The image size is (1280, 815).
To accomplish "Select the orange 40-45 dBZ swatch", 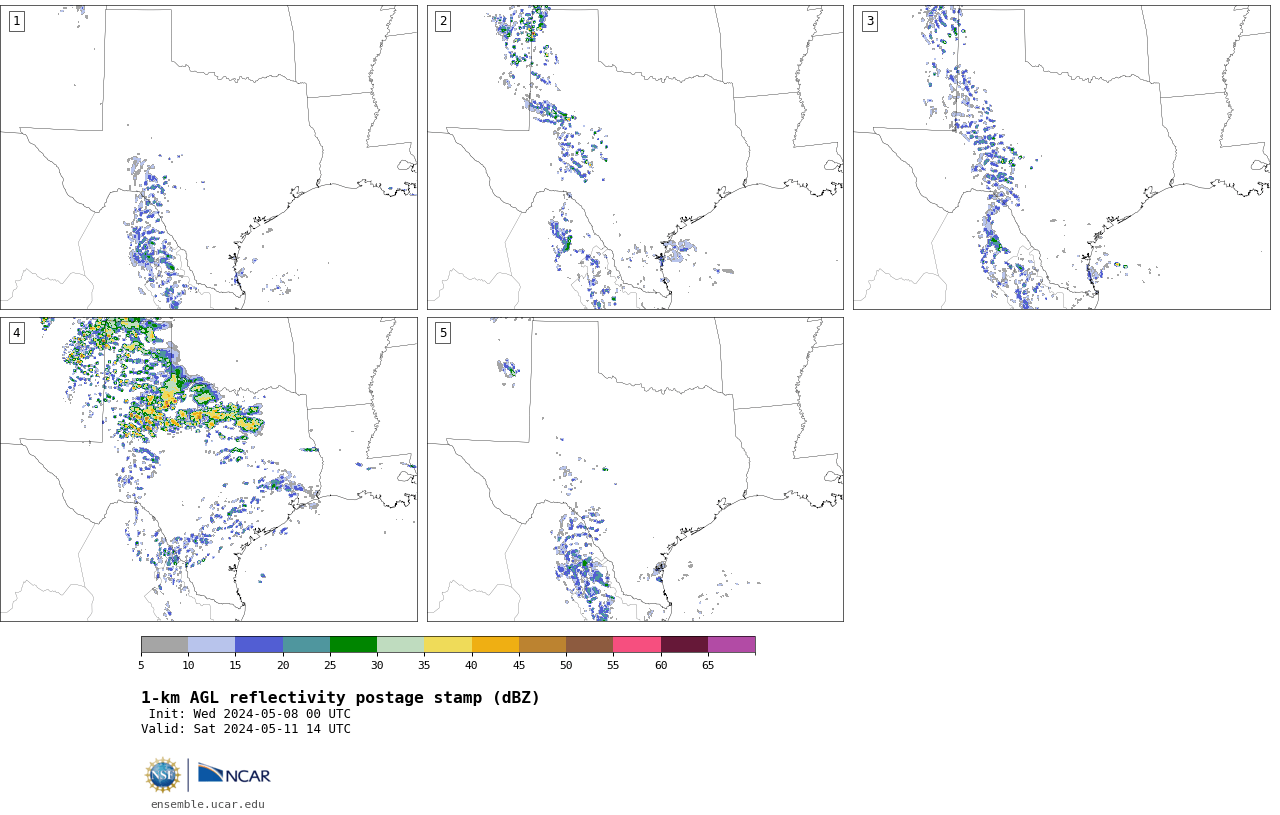I will pos(495,644).
